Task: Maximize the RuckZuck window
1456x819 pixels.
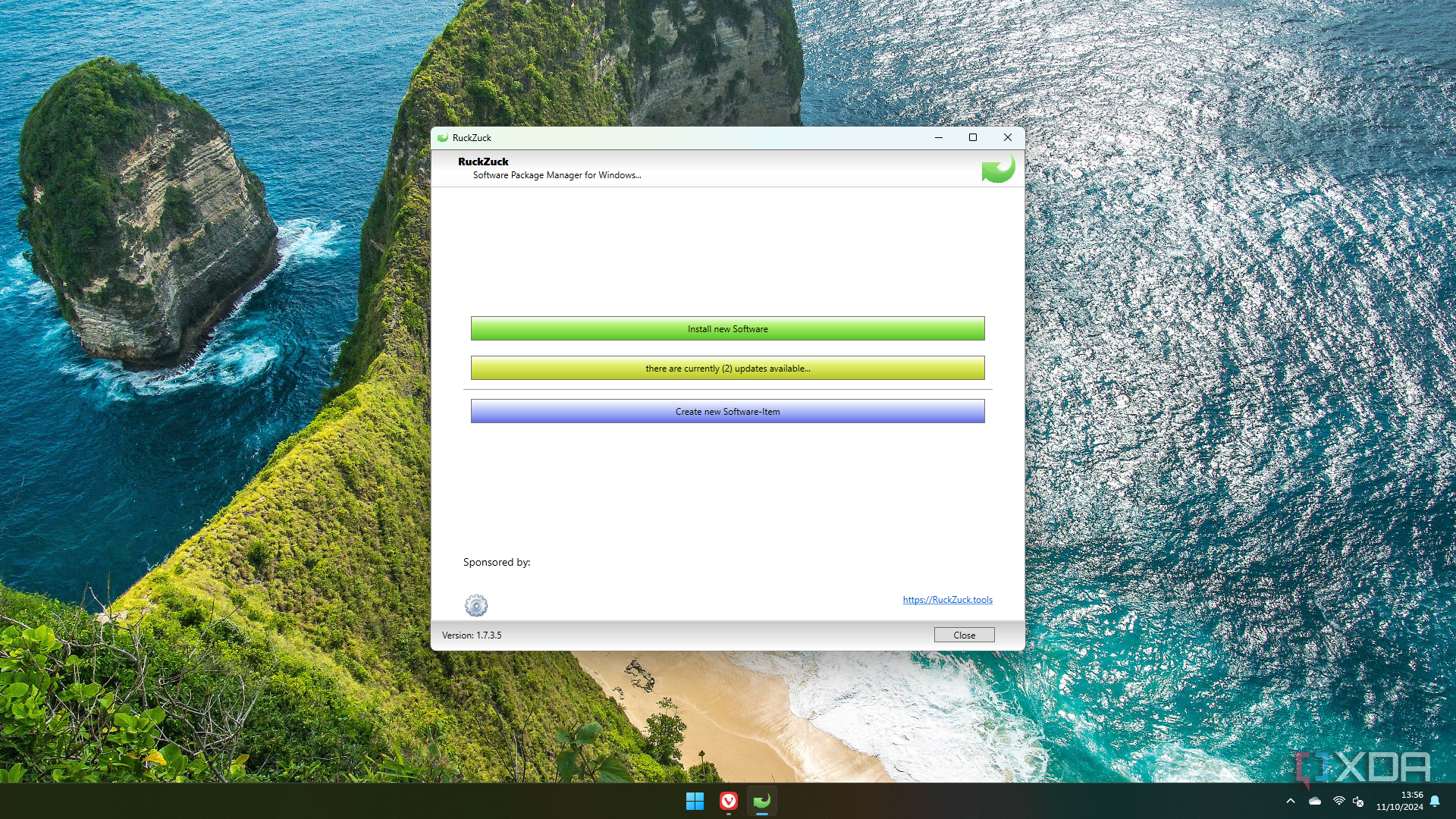Action: pos(973,137)
